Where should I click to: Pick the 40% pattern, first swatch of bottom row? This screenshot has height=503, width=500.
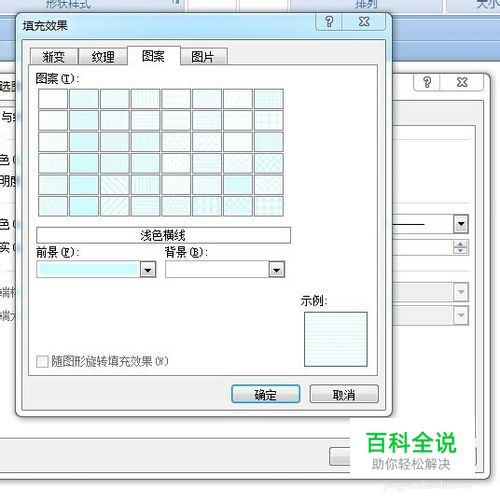tap(53, 206)
